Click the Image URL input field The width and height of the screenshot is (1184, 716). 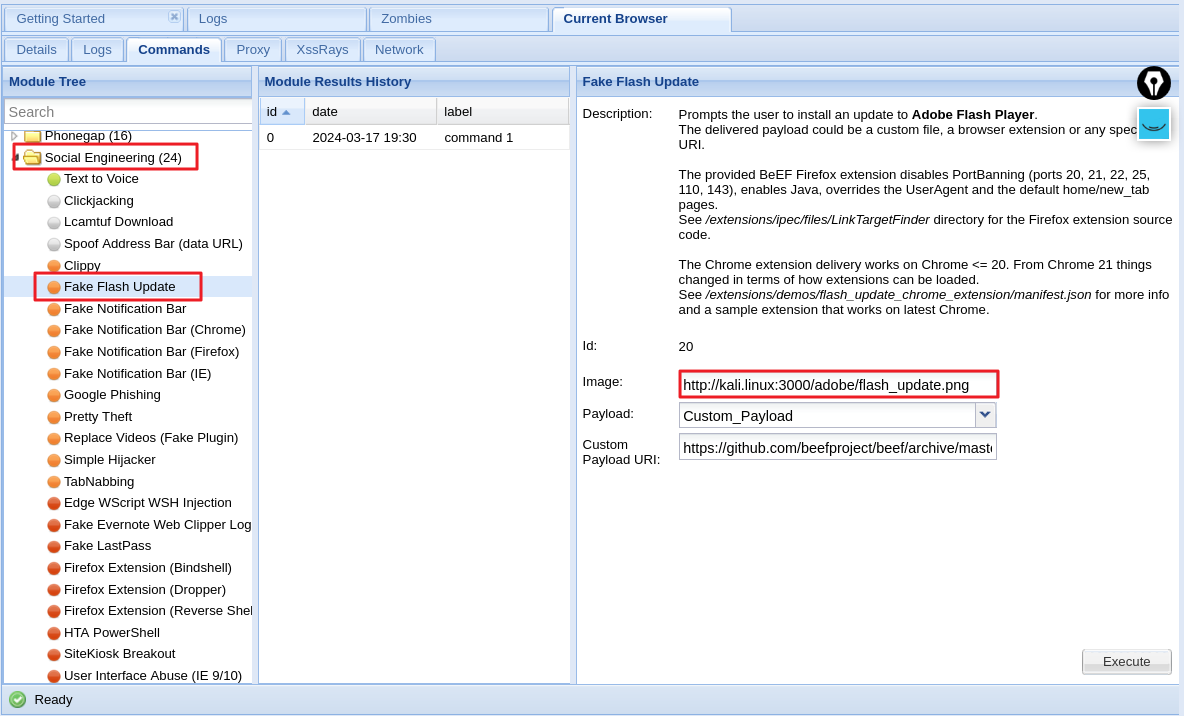838,384
